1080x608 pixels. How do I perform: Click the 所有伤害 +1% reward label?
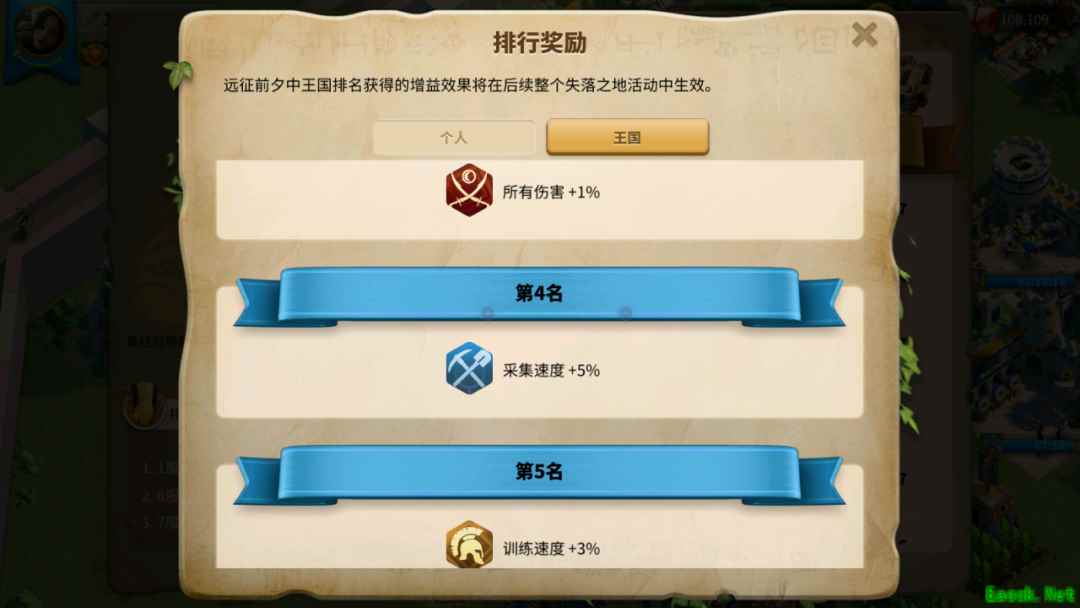(551, 192)
